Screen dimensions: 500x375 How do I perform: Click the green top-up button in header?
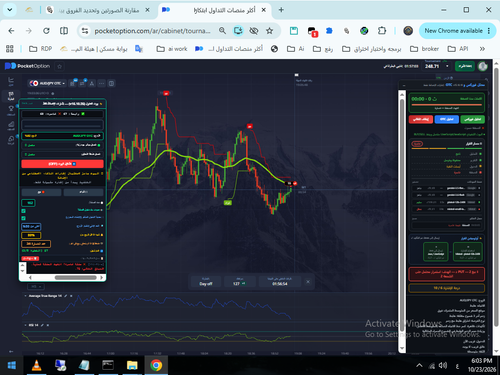465,66
